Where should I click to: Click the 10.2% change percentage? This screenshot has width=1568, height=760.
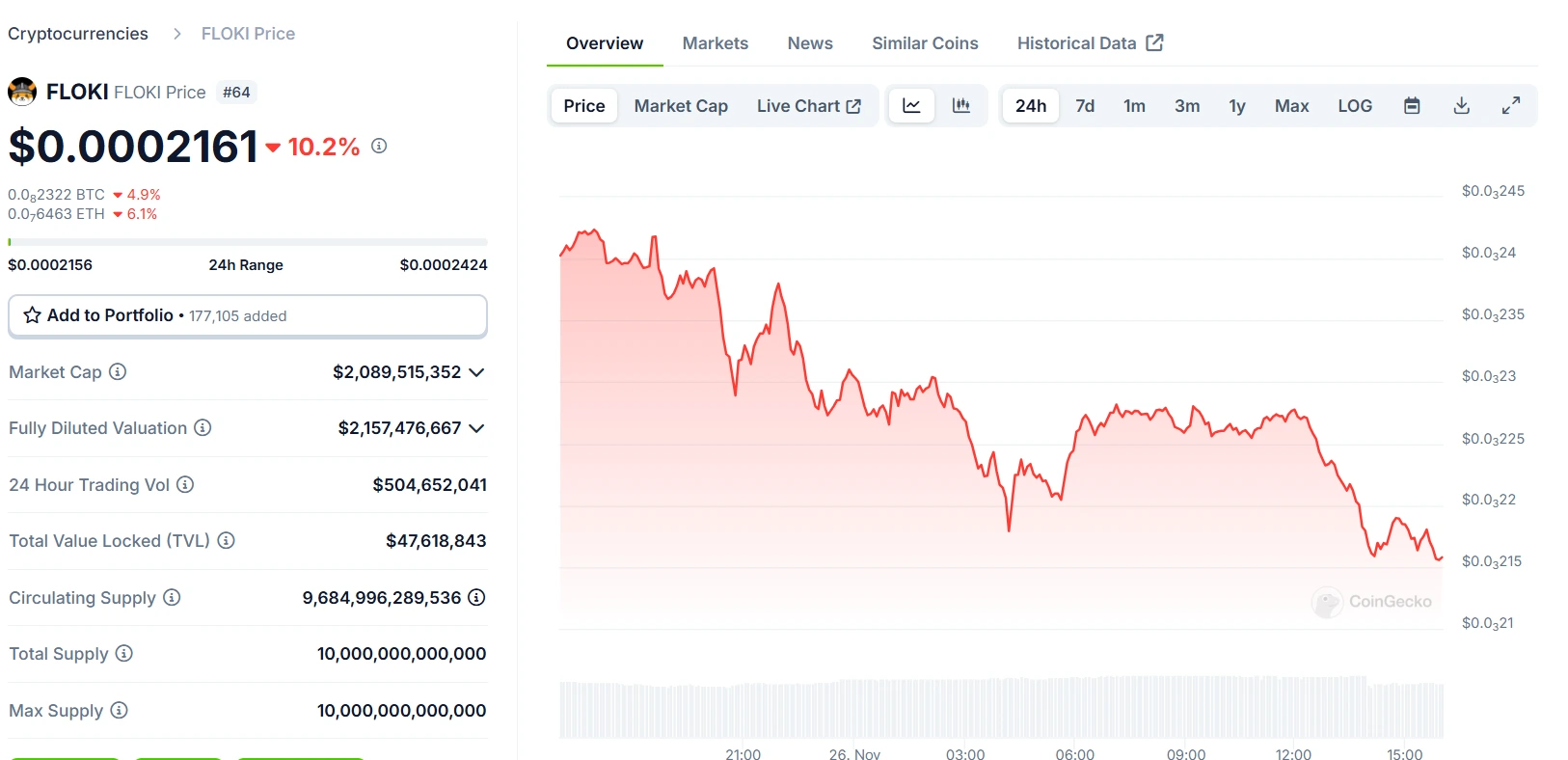324,147
